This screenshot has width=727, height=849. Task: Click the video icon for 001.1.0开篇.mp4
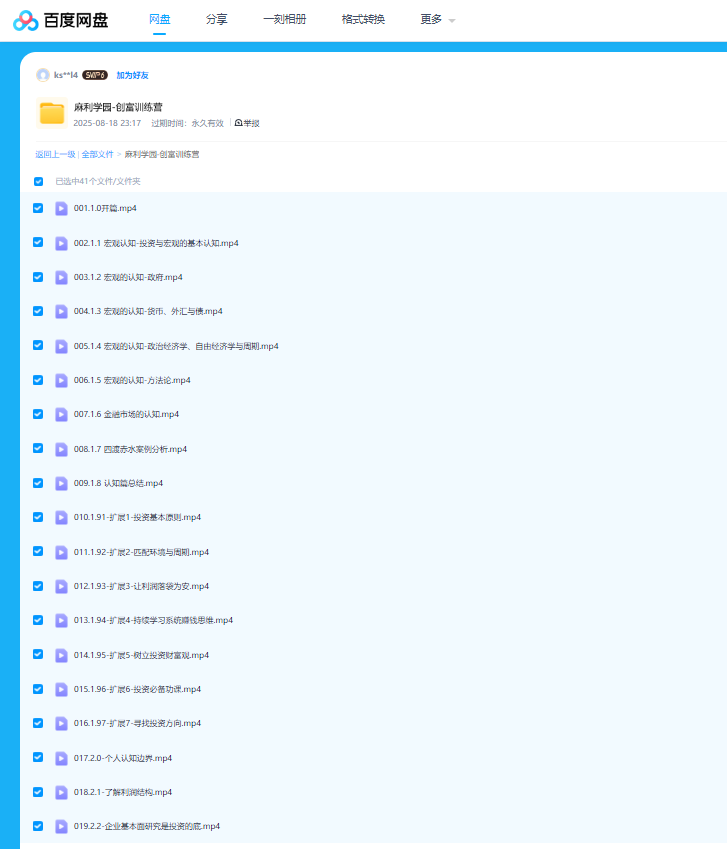61,208
